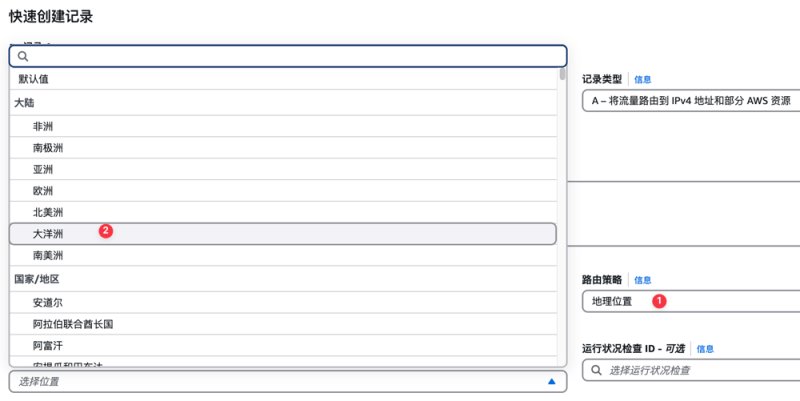
Task: Collapse the 选择位置 dropdown
Action: click(x=288, y=381)
